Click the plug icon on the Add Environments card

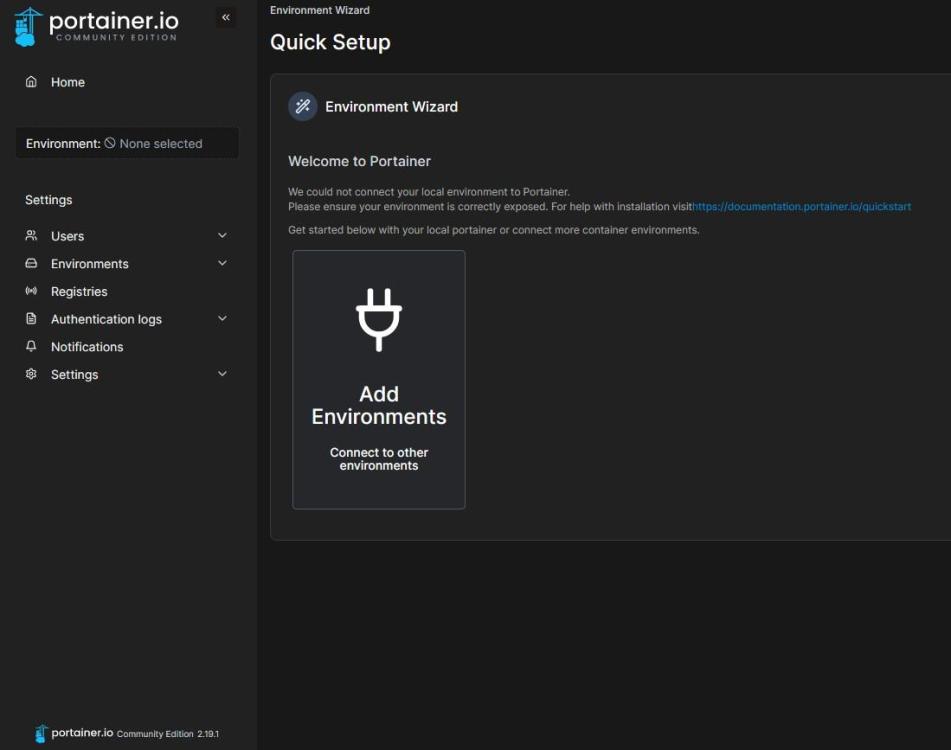click(379, 319)
